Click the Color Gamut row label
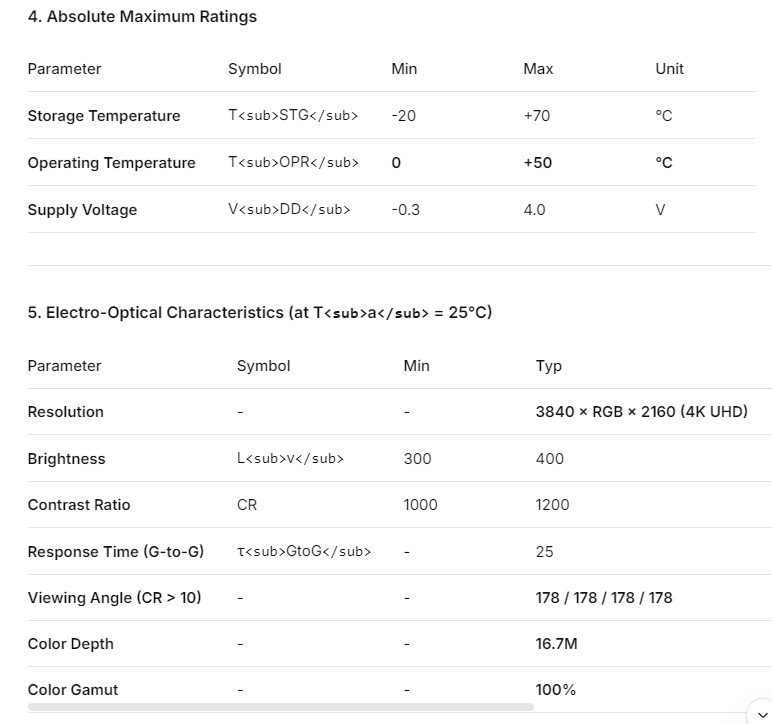772x724 pixels. pyautogui.click(x=73, y=690)
